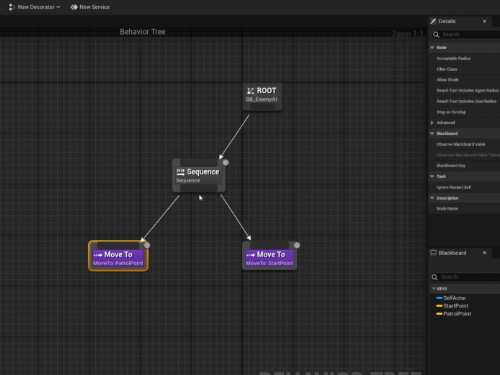This screenshot has height=375, width=500.
Task: Select the Node Name property
Action: point(447,209)
